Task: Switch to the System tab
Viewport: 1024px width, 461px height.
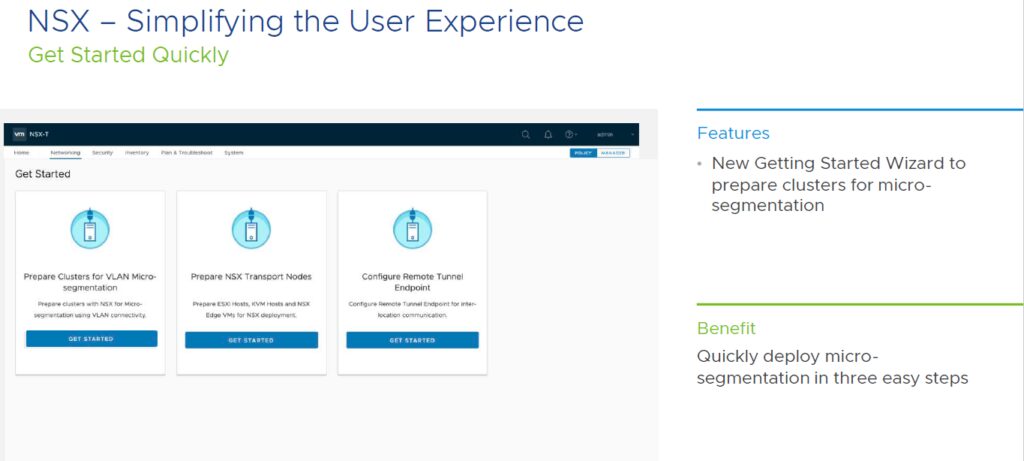Action: pos(234,153)
